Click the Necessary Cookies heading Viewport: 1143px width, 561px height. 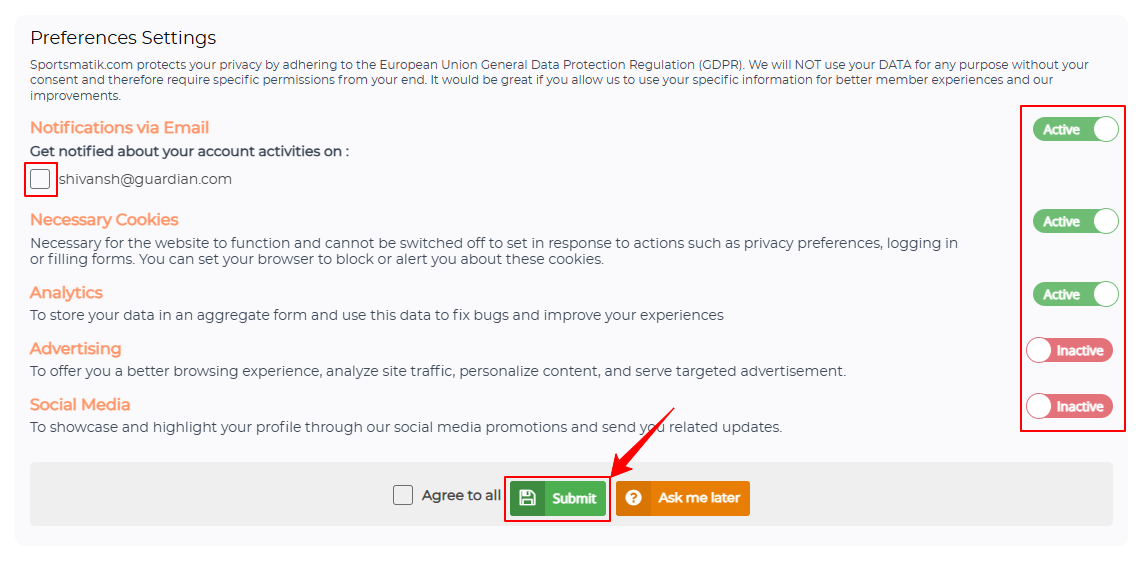[x=104, y=219]
